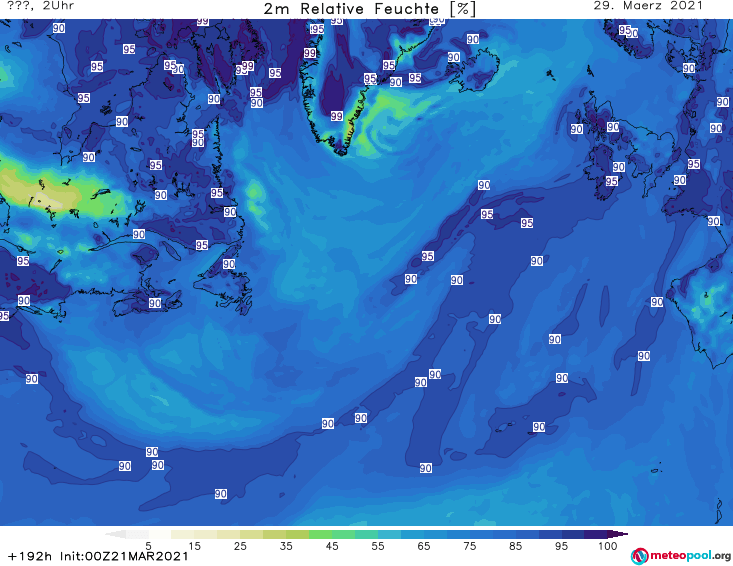Click the '55' label on the color scale
The width and height of the screenshot is (733, 566).
[378, 546]
